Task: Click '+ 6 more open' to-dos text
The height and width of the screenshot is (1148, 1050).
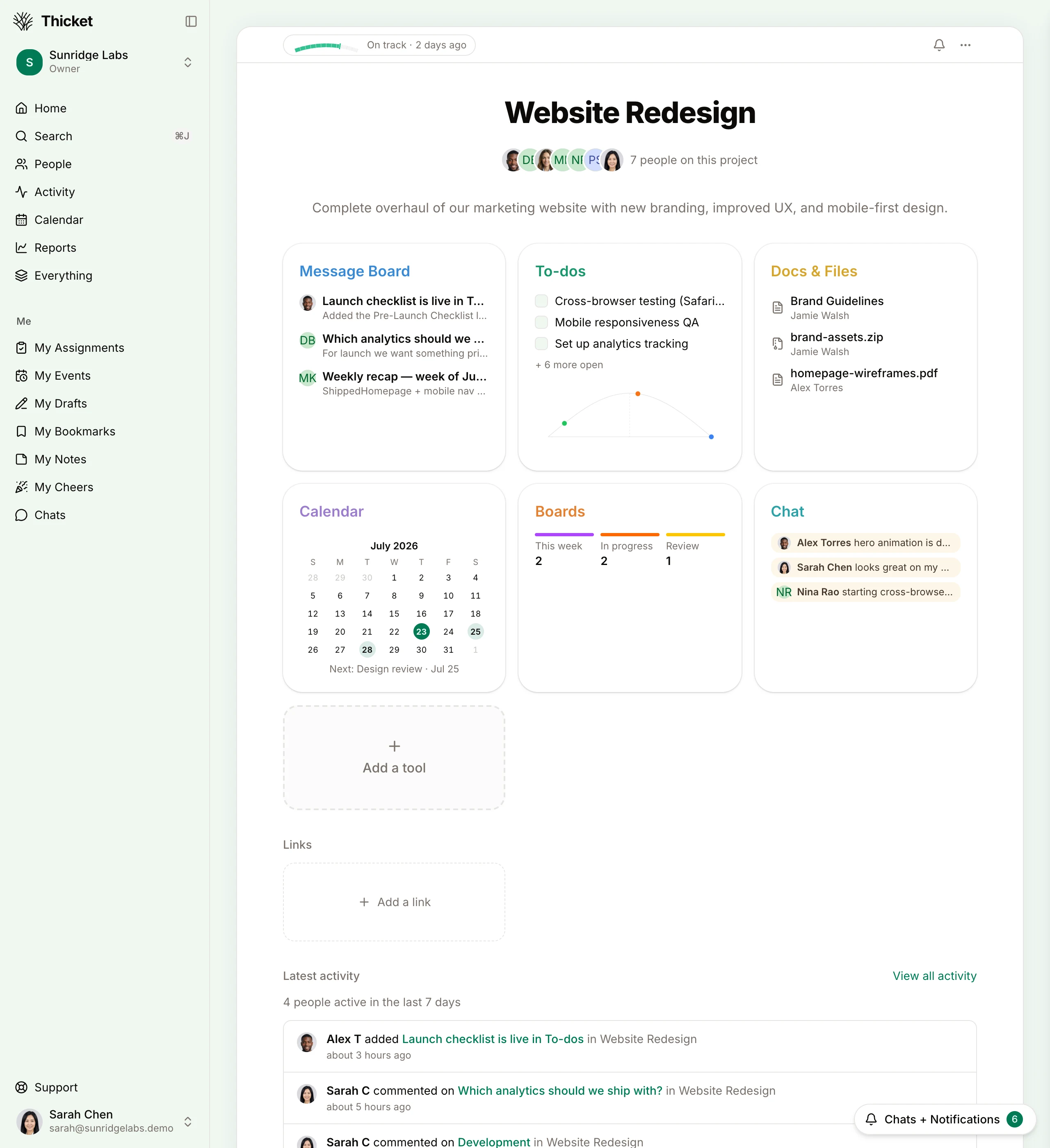Action: click(x=569, y=365)
